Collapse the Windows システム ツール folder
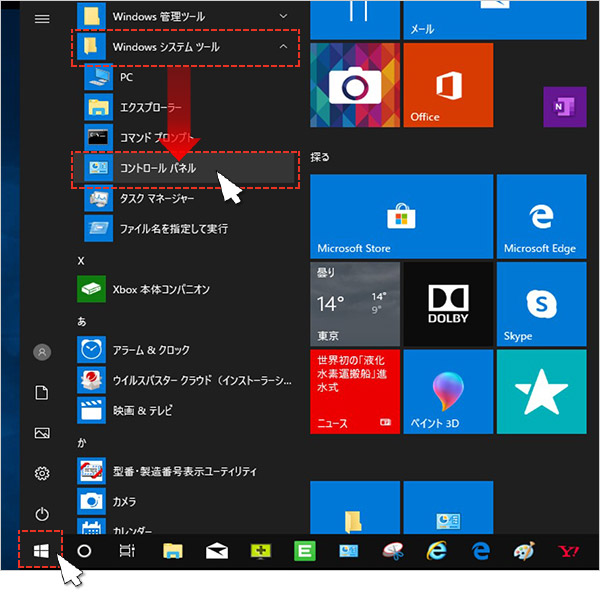This screenshot has height=600, width=600. (x=185, y=47)
